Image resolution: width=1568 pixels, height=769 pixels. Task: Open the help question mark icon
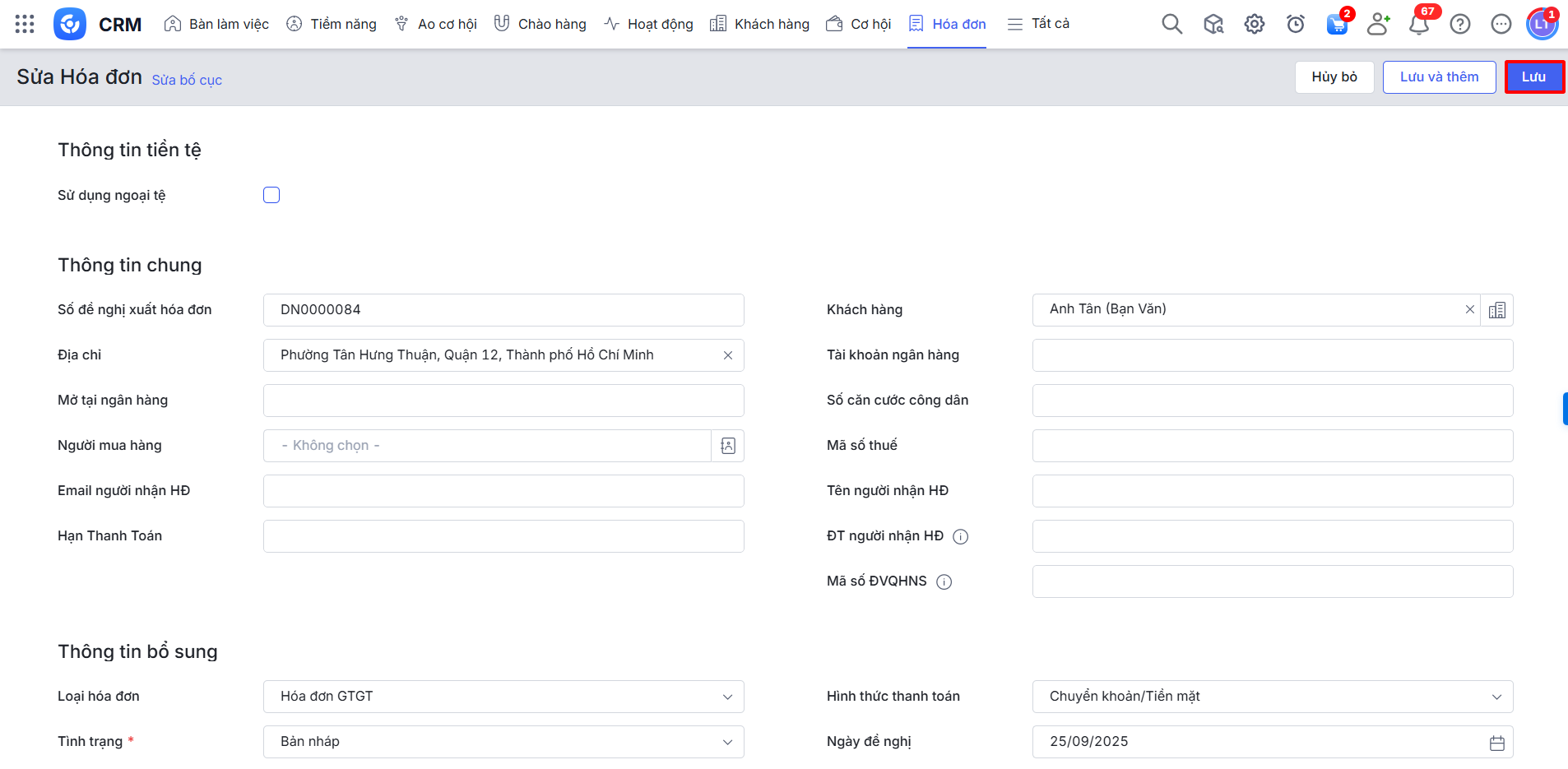1459,24
